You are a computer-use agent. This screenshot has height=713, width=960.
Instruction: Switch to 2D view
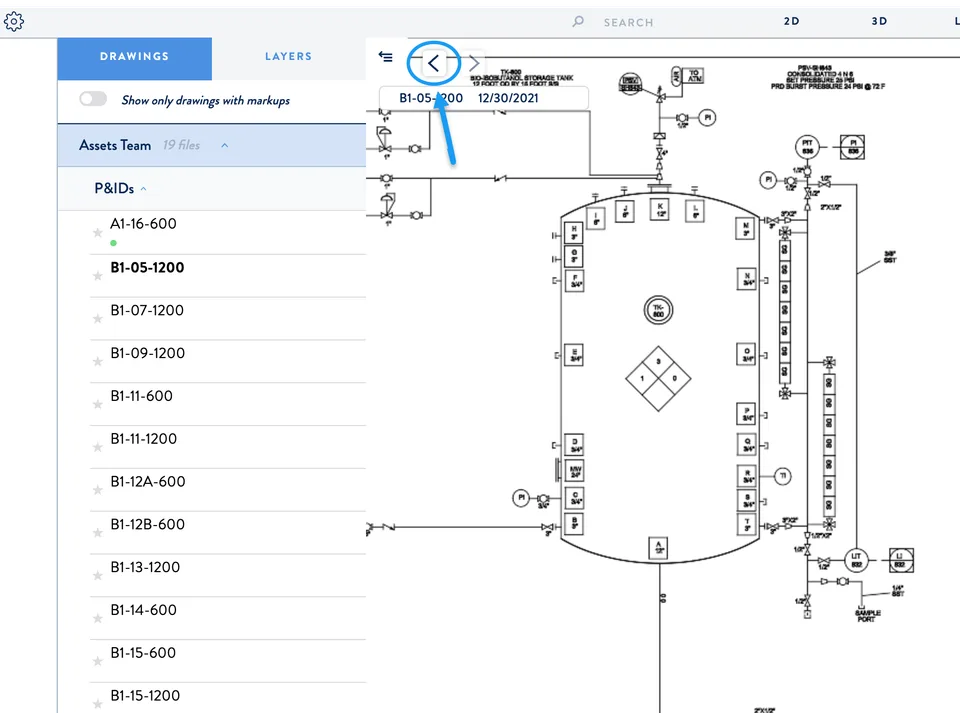[x=792, y=21]
